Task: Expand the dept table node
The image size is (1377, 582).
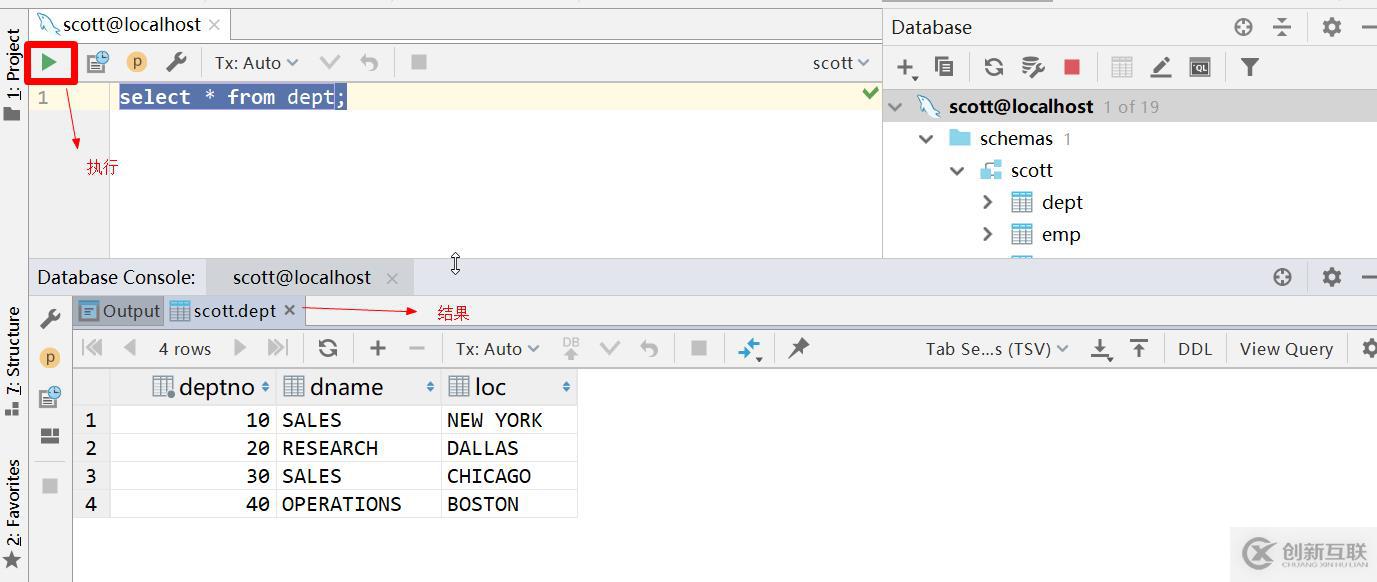Action: point(988,202)
